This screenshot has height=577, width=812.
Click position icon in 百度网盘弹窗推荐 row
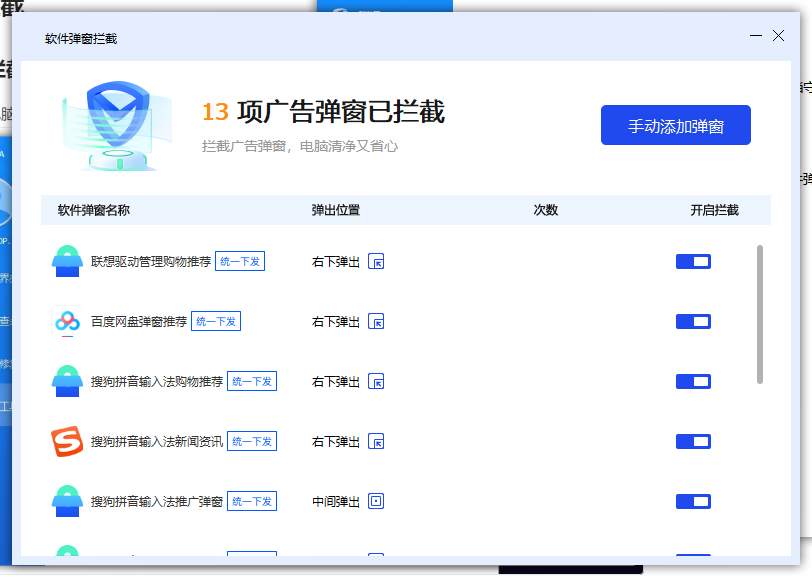(x=376, y=322)
